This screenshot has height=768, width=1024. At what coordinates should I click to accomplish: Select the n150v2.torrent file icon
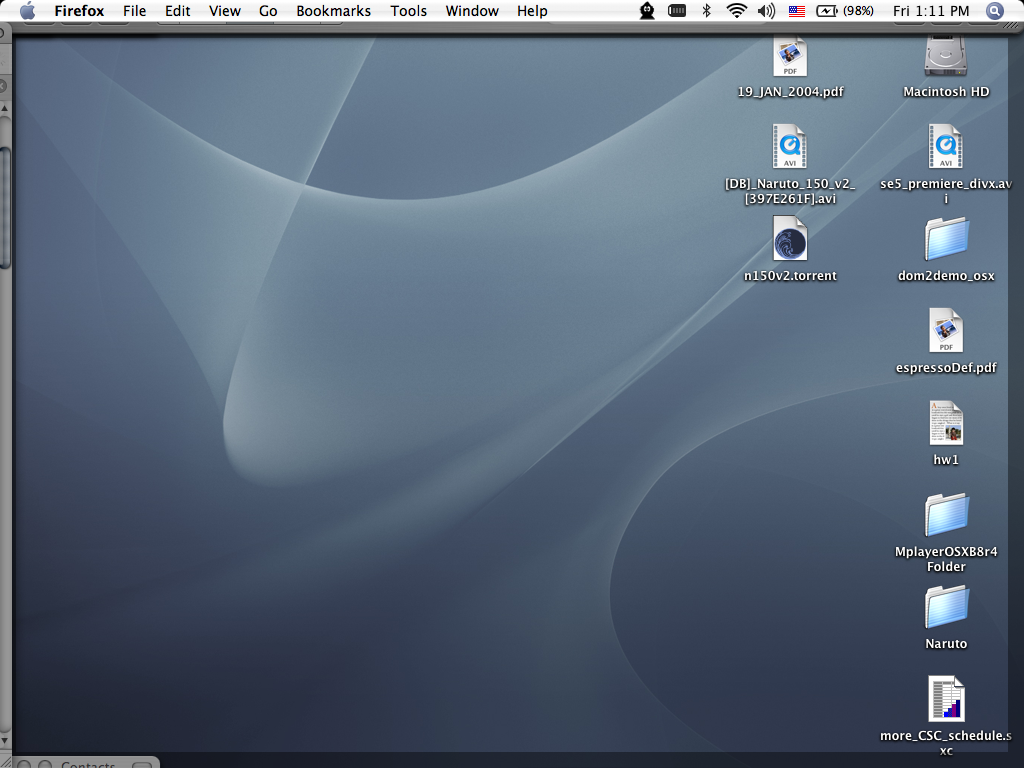click(790, 240)
